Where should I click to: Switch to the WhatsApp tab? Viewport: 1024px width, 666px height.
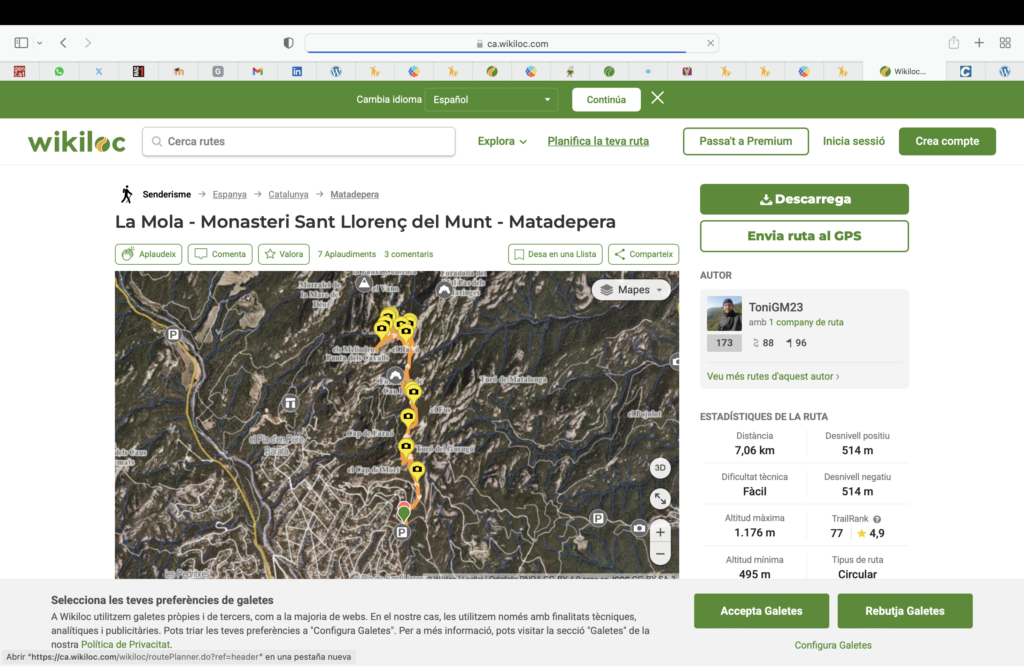(59, 71)
